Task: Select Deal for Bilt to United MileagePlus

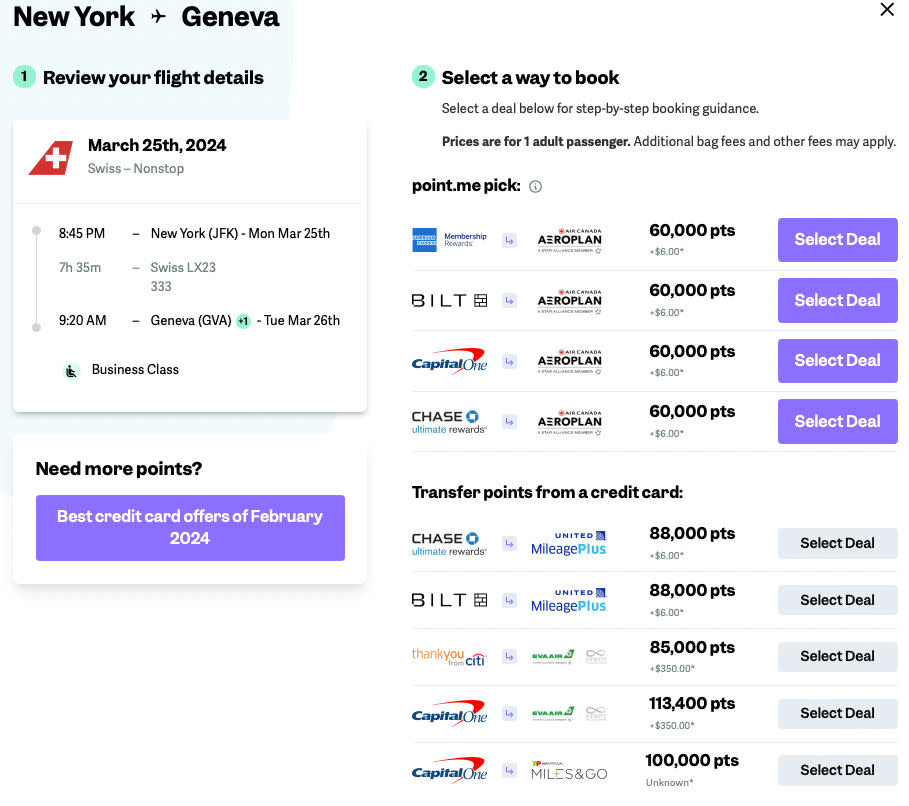Action: click(837, 600)
